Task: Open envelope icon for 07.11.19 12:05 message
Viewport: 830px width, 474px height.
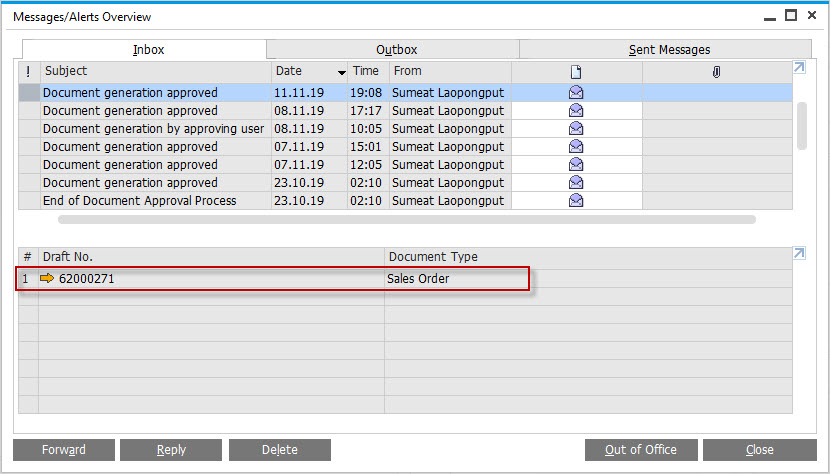Action: (x=576, y=165)
